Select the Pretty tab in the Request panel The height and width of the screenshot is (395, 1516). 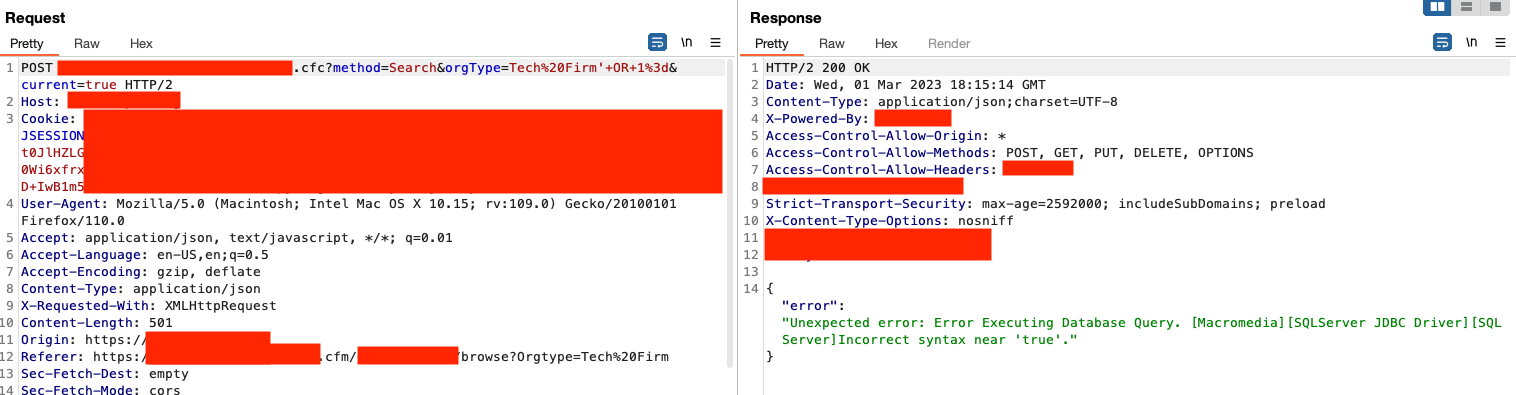pos(27,44)
